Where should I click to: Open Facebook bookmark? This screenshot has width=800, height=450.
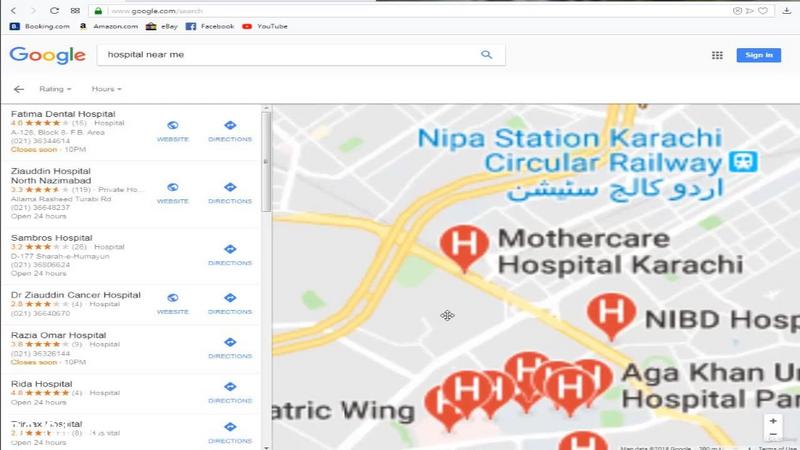(210, 26)
